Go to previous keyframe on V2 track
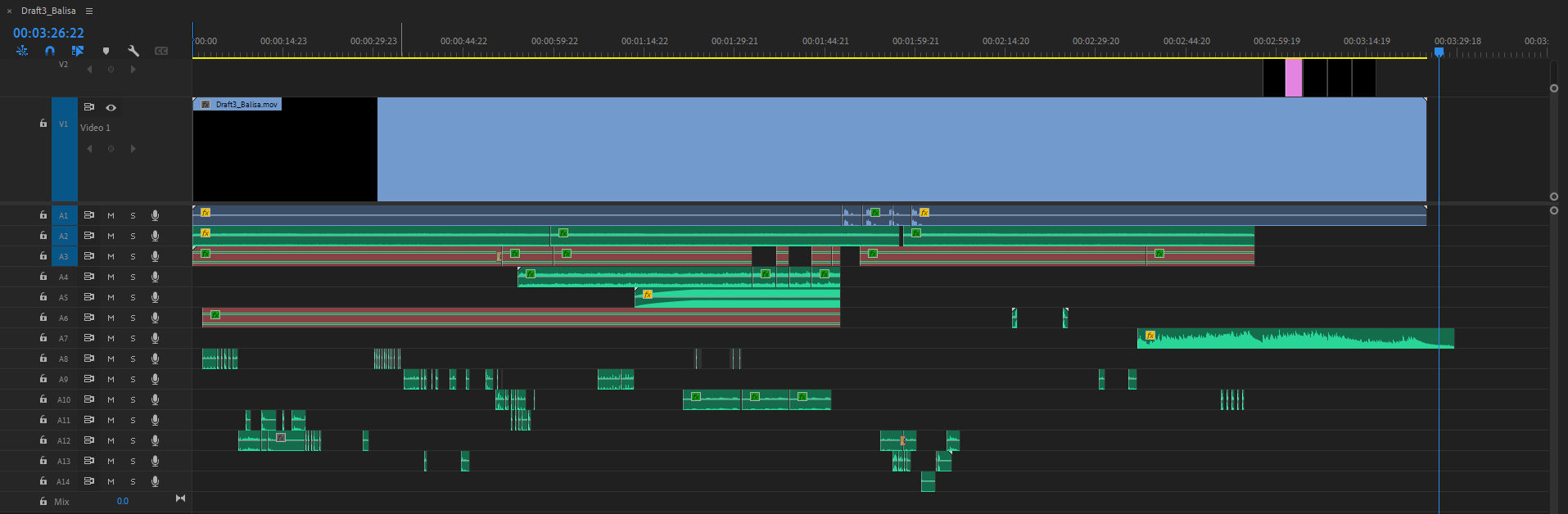1568x514 pixels. coord(89,70)
